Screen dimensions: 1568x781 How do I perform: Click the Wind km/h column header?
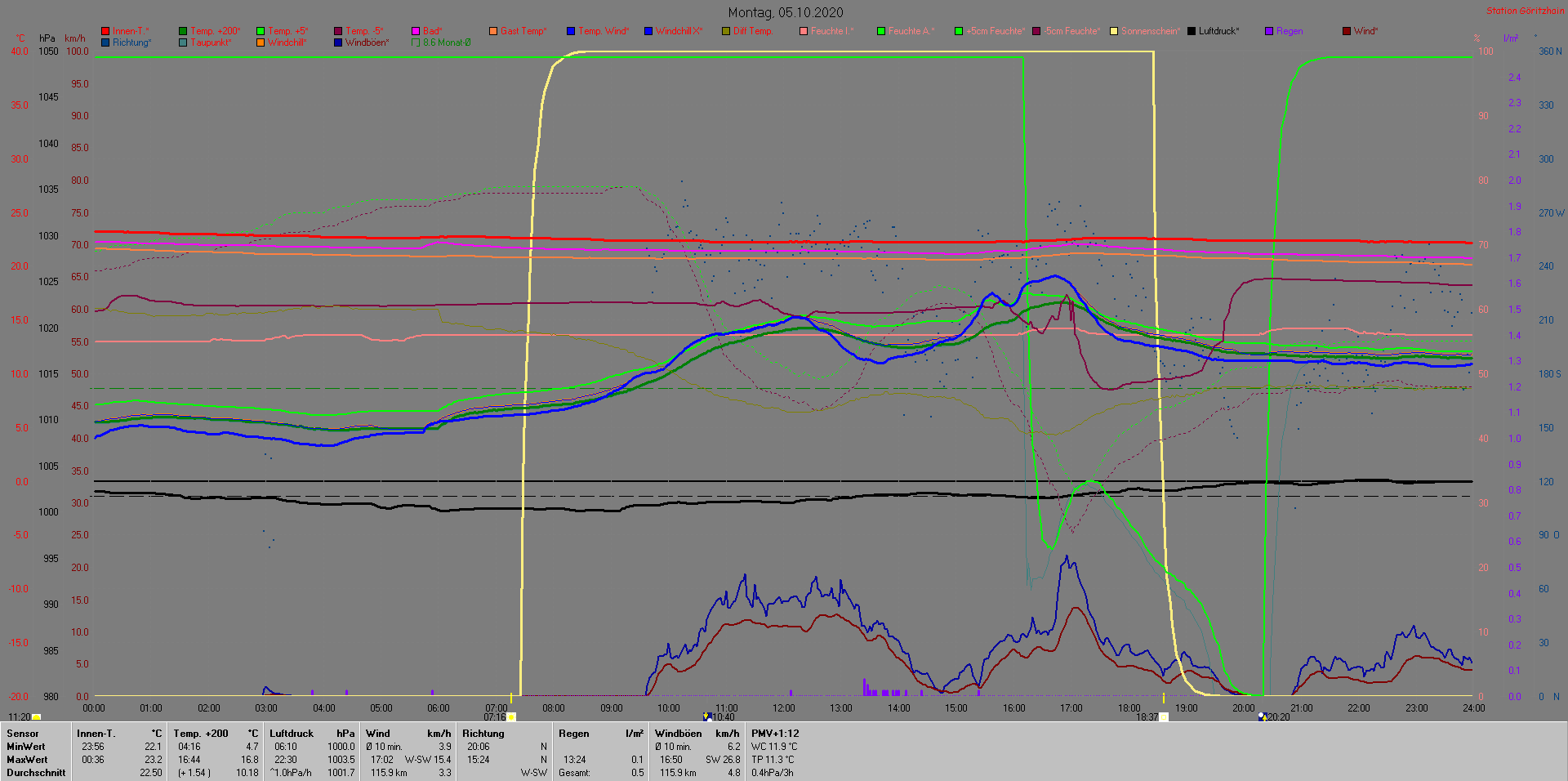point(408,734)
